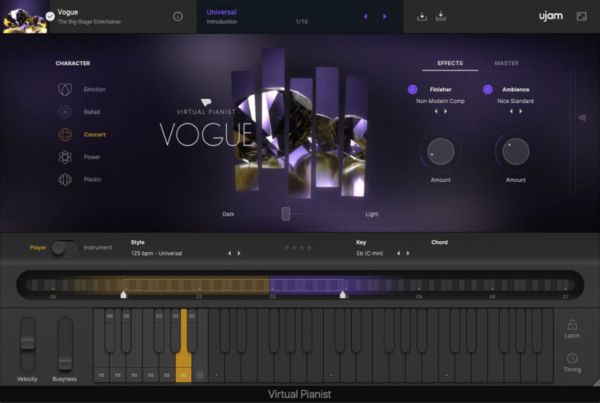This screenshot has width=600, height=403.
Task: Click the Ballad character label
Action: [92, 112]
